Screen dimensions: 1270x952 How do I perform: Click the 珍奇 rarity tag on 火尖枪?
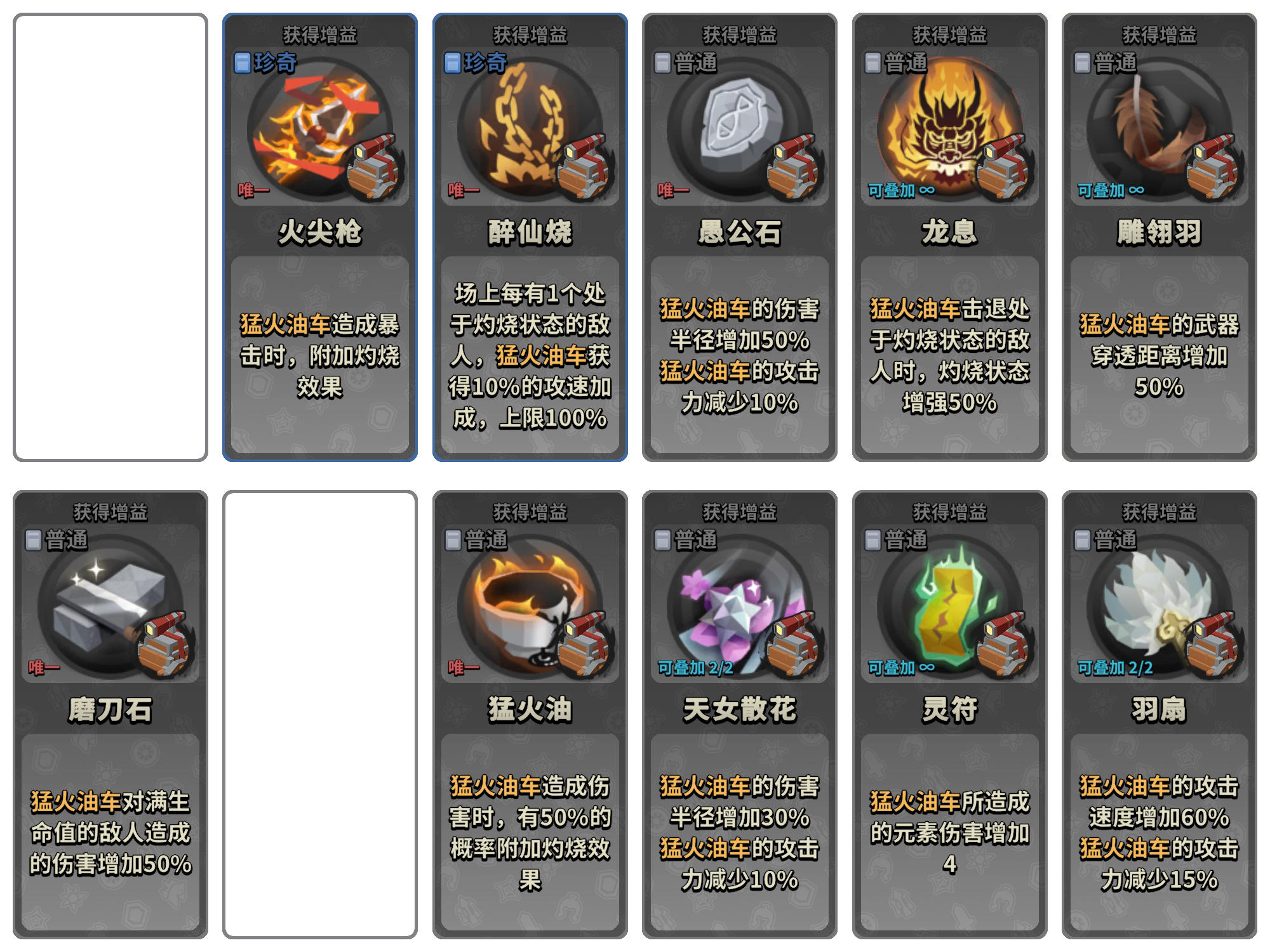(265, 63)
